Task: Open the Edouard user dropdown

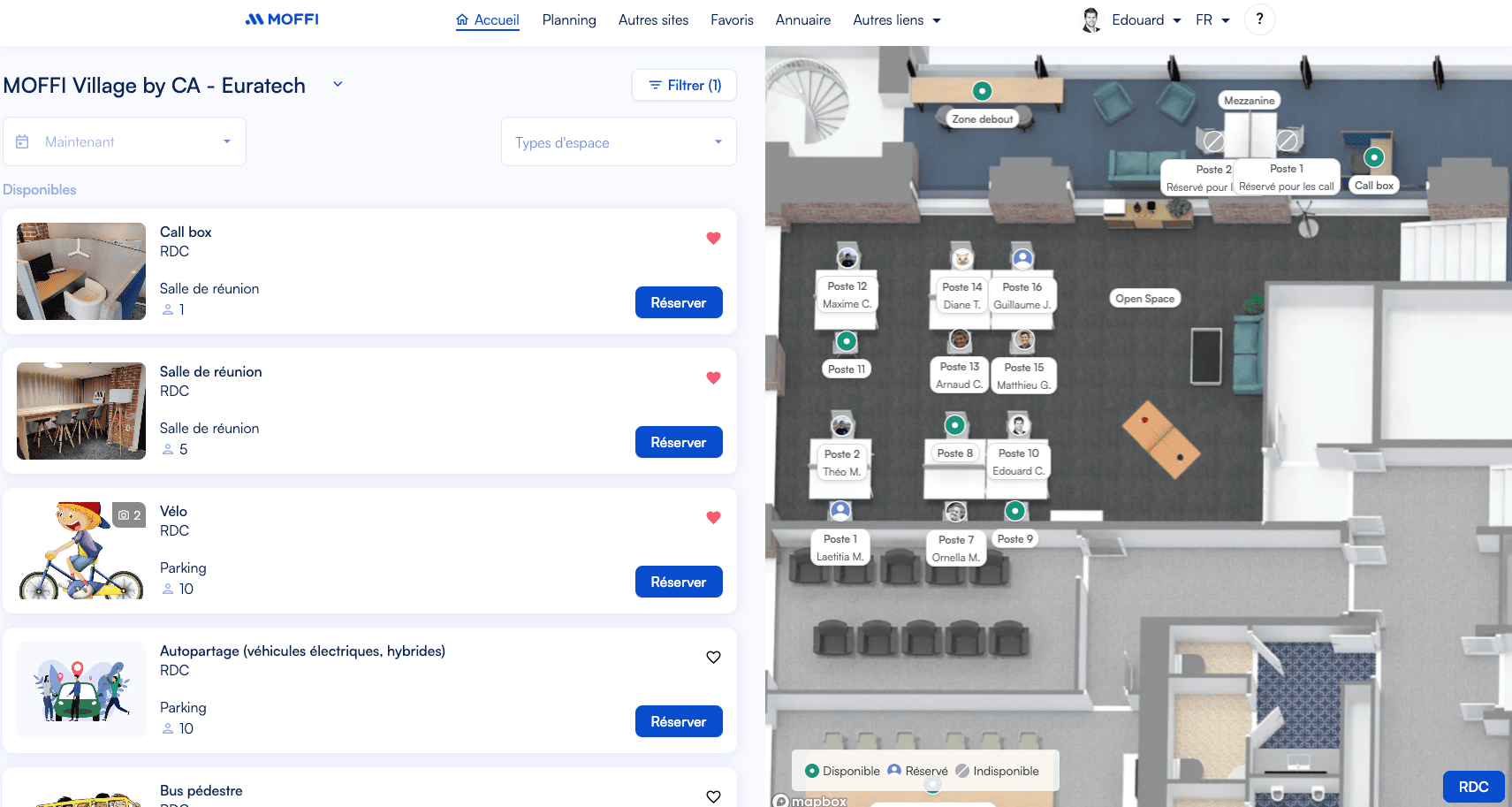Action: [1146, 19]
